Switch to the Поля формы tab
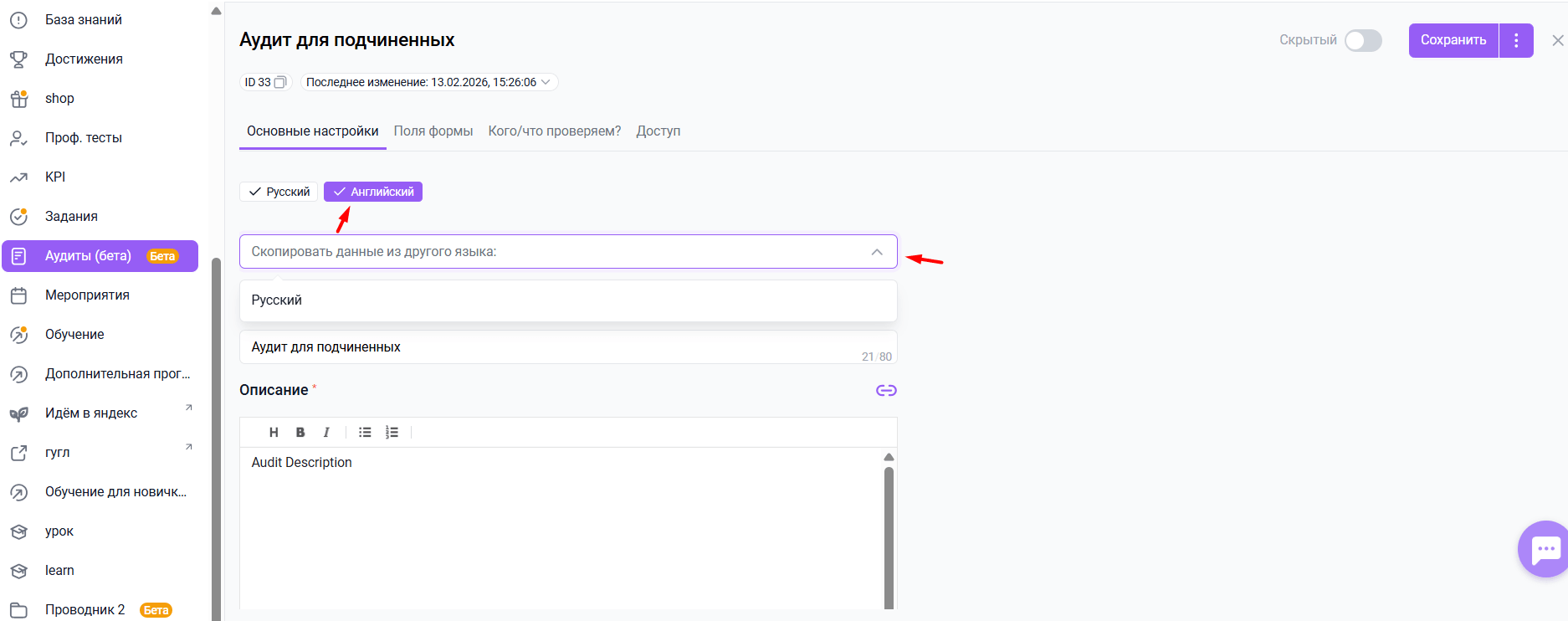Image resolution: width=1568 pixels, height=621 pixels. pyautogui.click(x=433, y=131)
